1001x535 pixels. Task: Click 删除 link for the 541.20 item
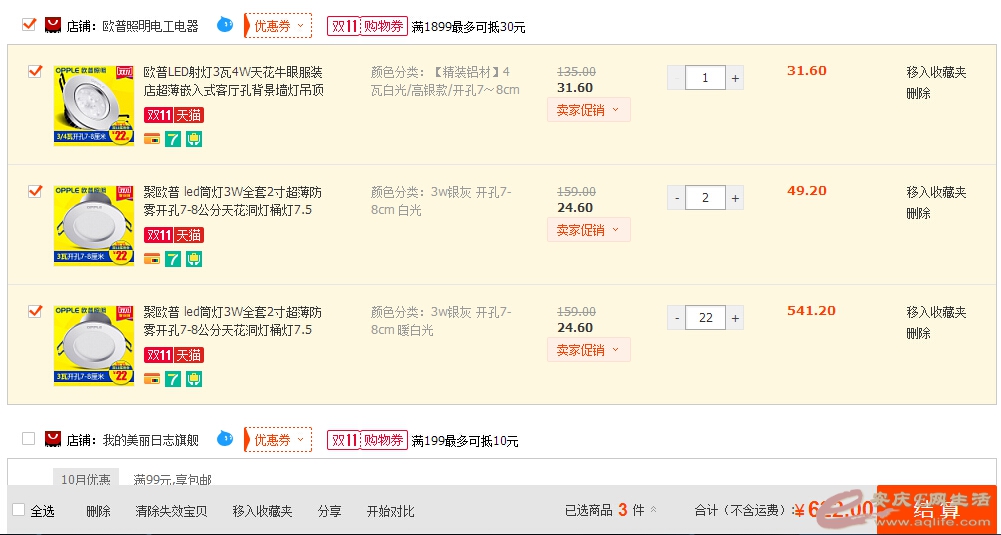pos(918,333)
